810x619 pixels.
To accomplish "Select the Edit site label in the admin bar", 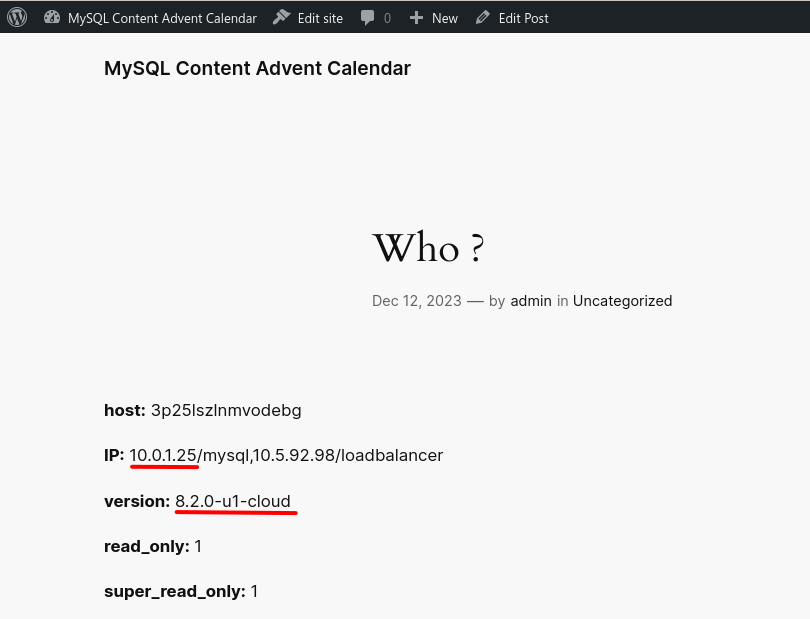I will click(x=320, y=18).
